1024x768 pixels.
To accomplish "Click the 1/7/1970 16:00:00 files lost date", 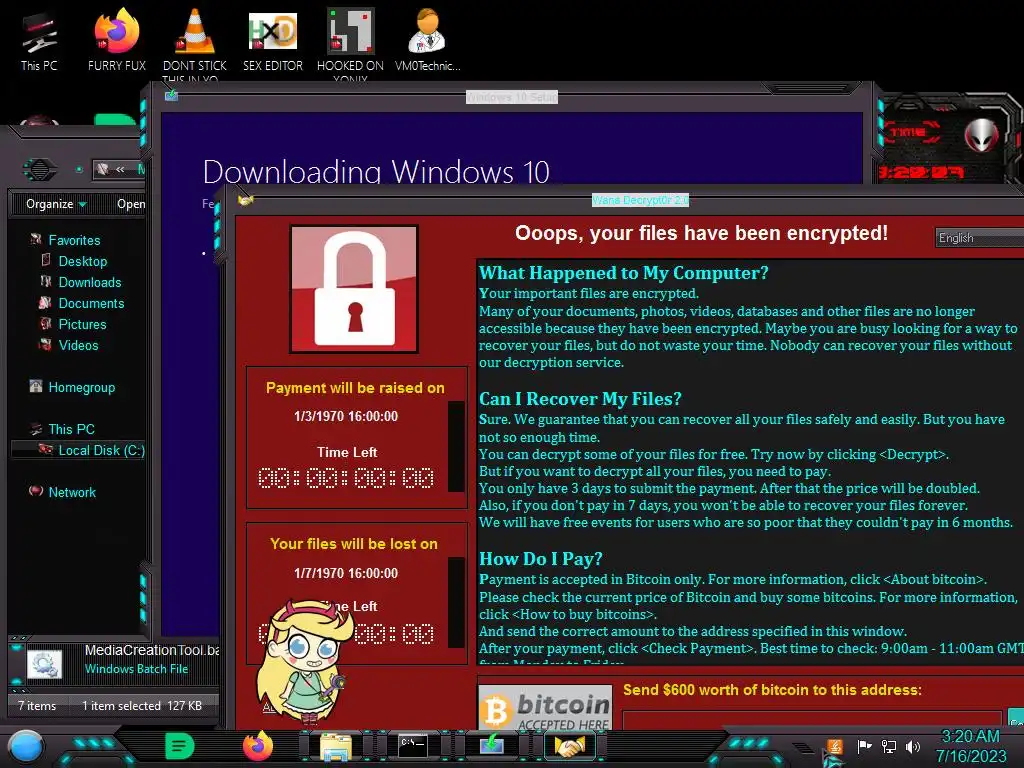I will [x=345, y=573].
